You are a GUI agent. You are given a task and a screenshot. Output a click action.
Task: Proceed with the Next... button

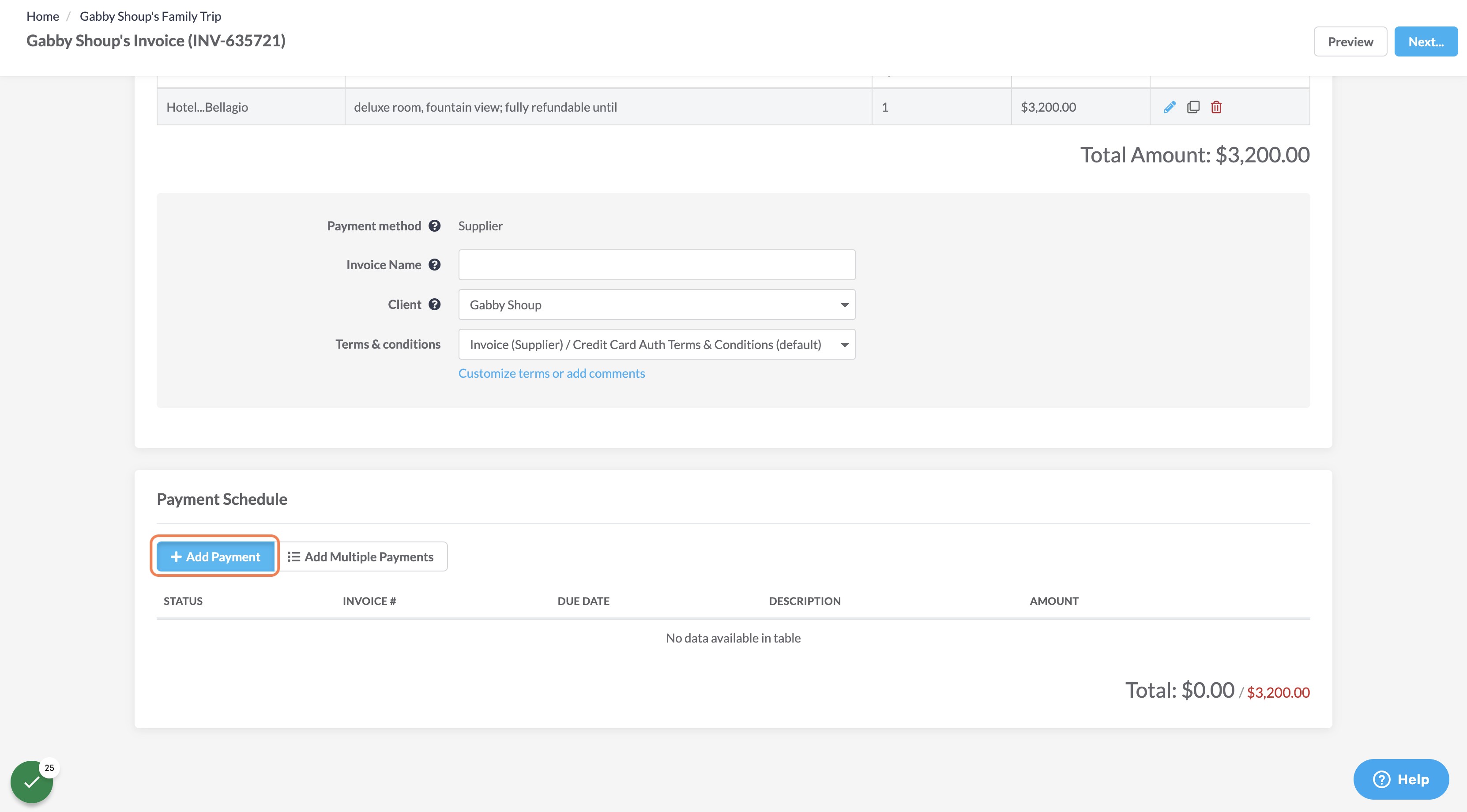pyautogui.click(x=1426, y=41)
